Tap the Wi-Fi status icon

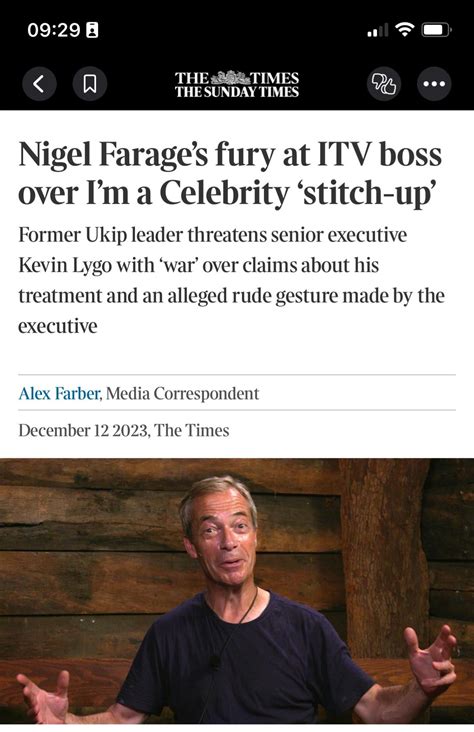point(404,29)
